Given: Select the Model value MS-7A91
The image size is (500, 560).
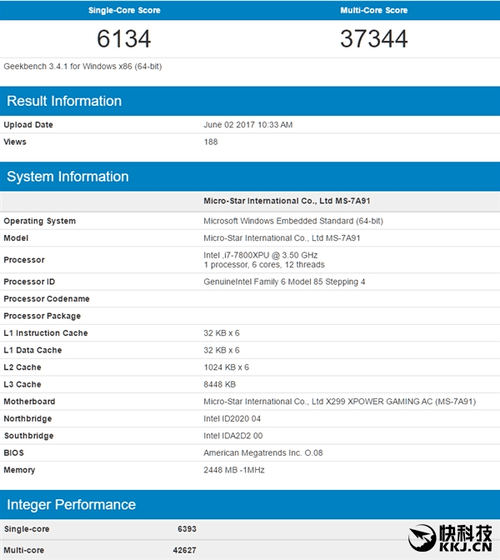Looking at the screenshot, I should [x=282, y=238].
